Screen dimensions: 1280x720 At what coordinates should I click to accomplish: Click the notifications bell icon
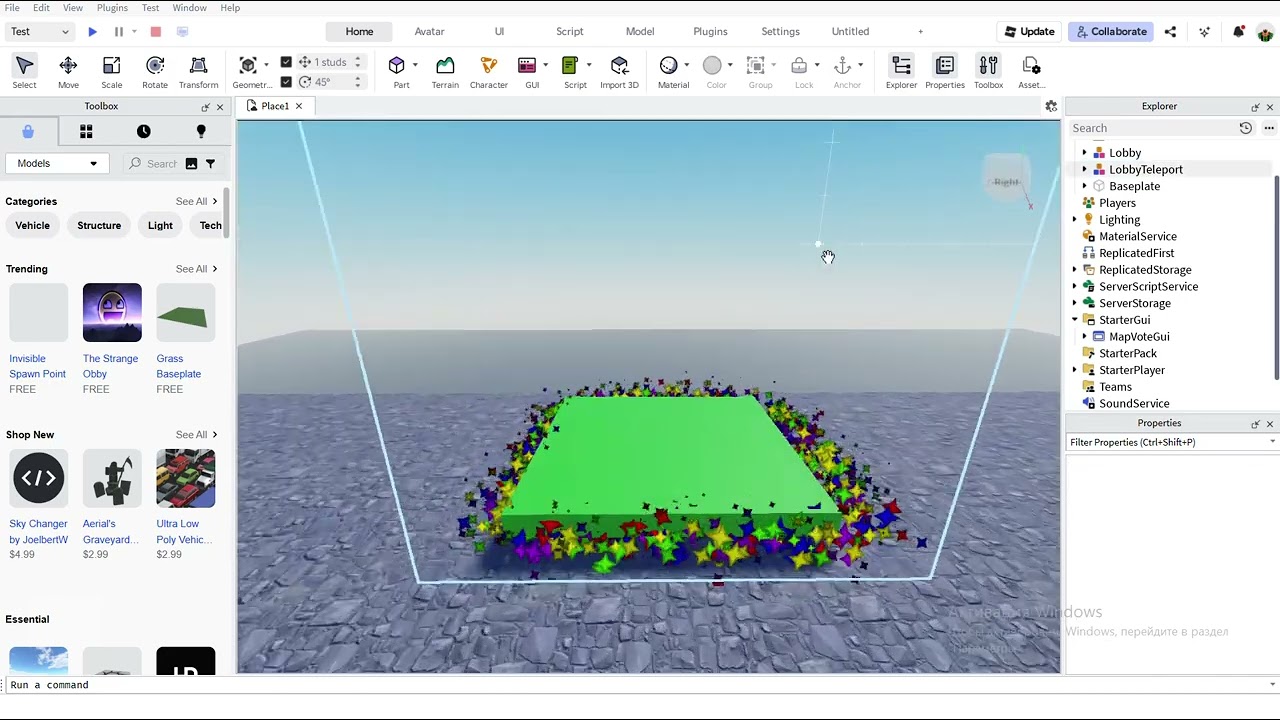click(1239, 32)
